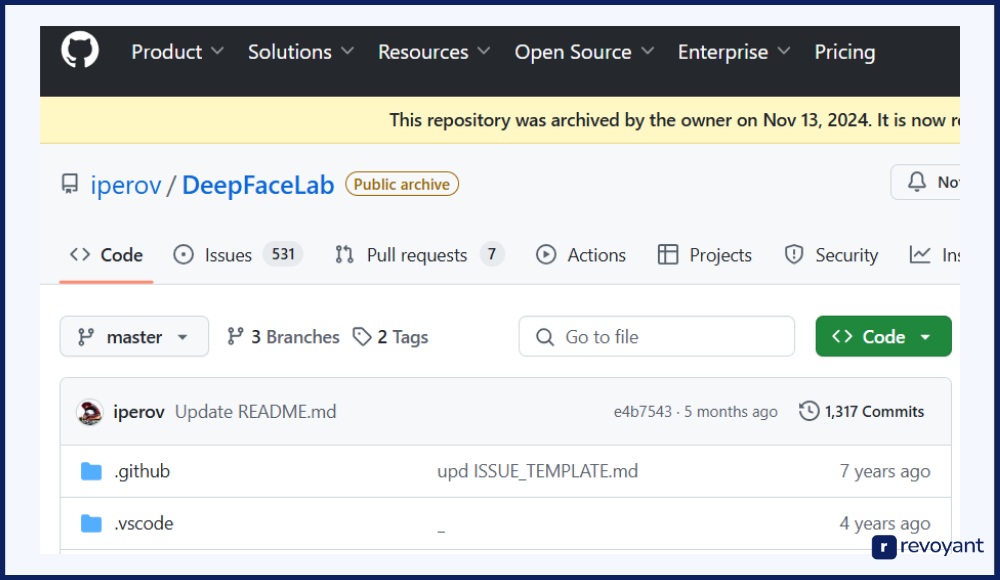Select the Code tab
This screenshot has height=580, width=1000.
pyautogui.click(x=106, y=255)
